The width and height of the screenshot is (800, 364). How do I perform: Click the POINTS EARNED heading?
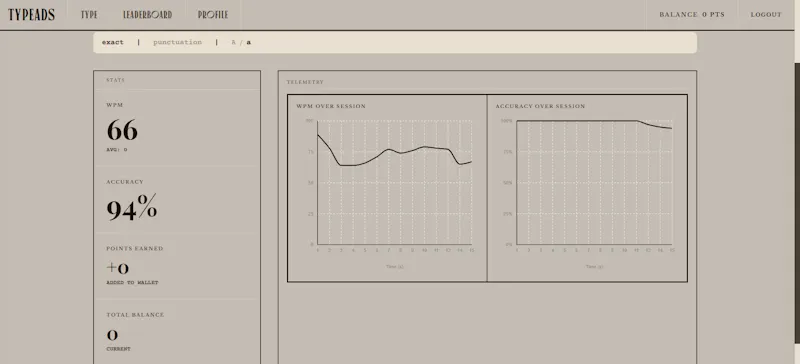[x=135, y=249]
